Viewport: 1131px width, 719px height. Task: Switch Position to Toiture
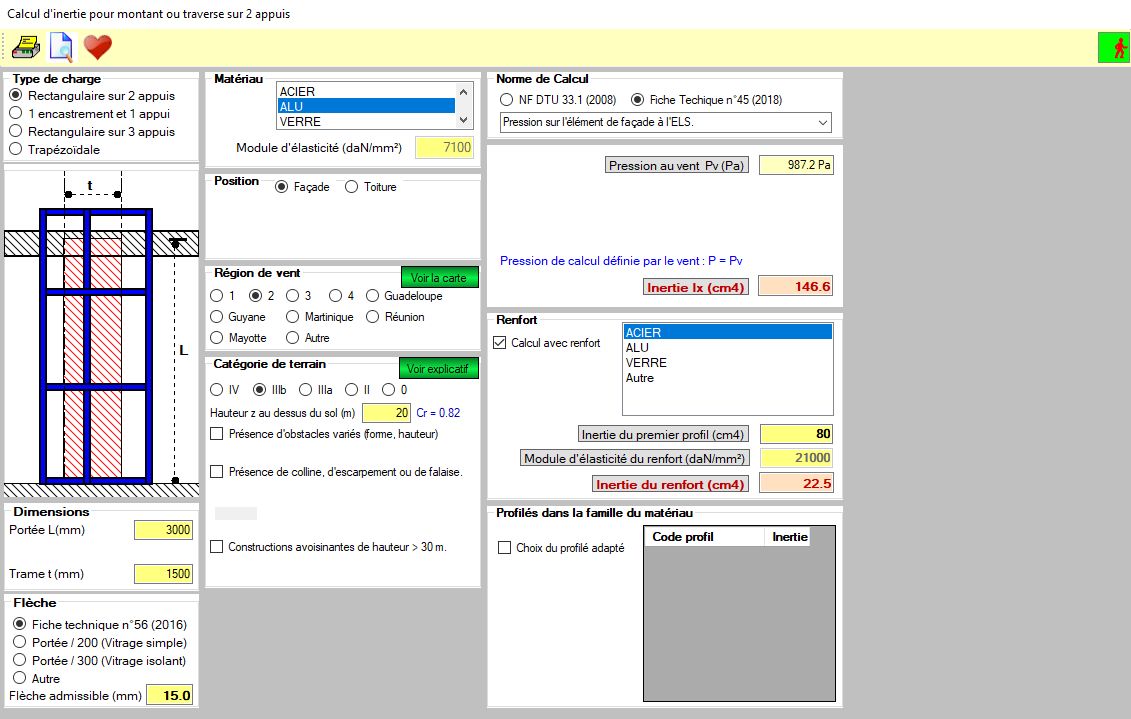tap(351, 187)
